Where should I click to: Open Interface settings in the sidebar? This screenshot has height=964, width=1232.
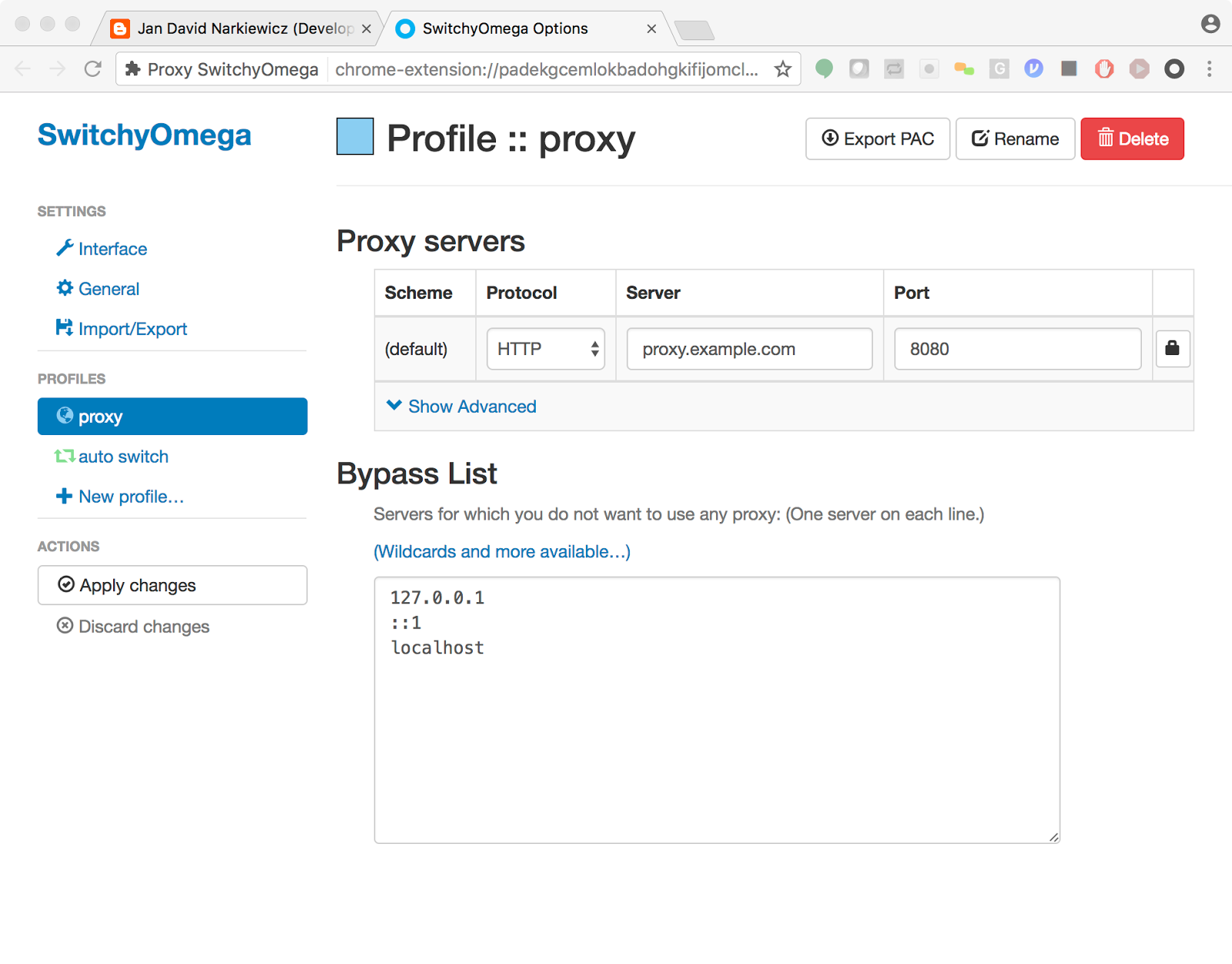[112, 249]
